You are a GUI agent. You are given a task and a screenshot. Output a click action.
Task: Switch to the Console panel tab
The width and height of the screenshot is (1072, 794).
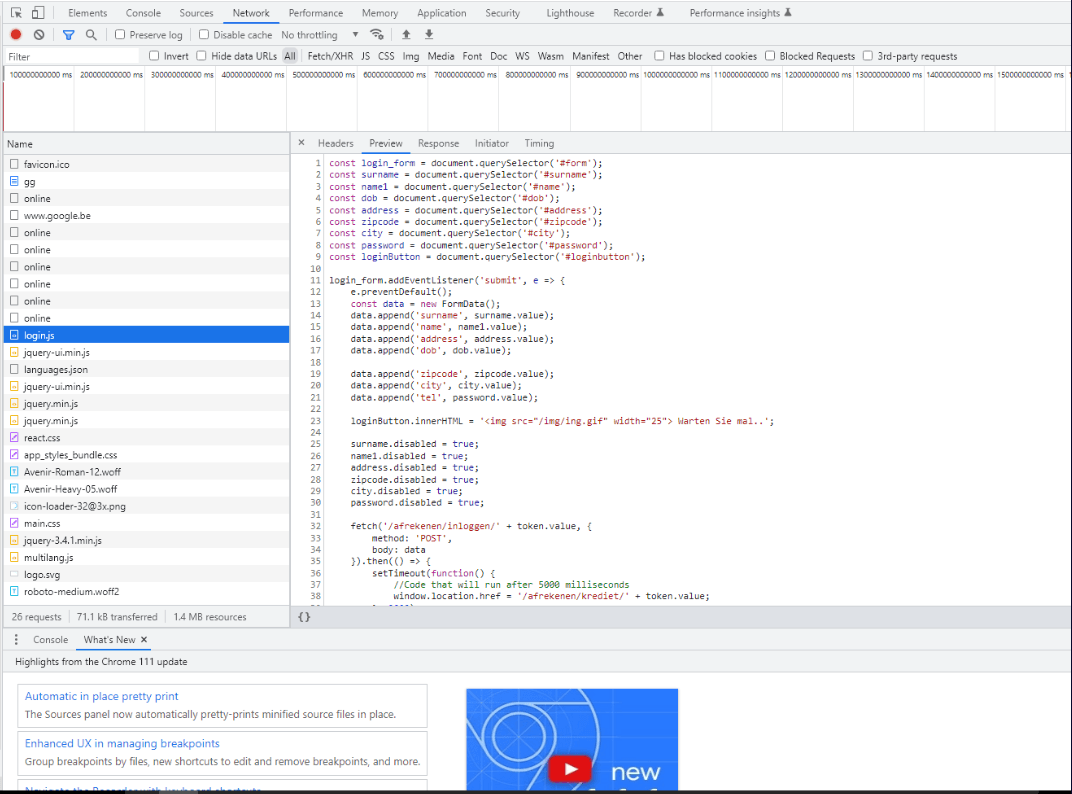pos(144,13)
